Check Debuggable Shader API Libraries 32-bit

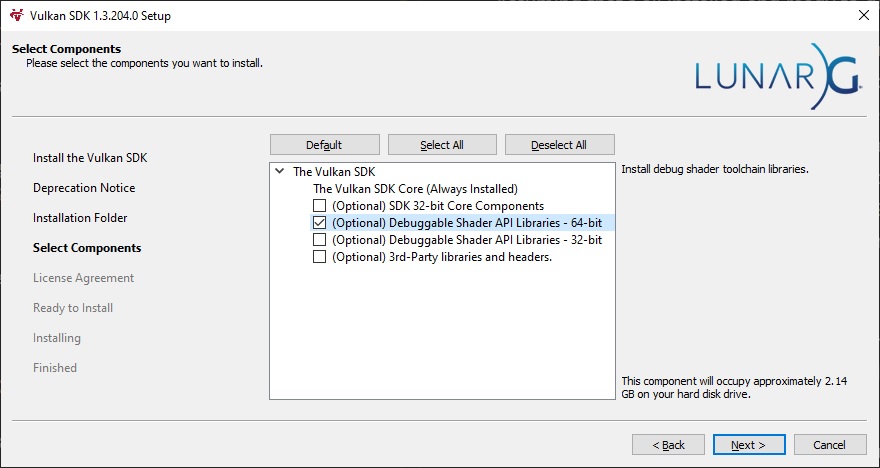[319, 240]
